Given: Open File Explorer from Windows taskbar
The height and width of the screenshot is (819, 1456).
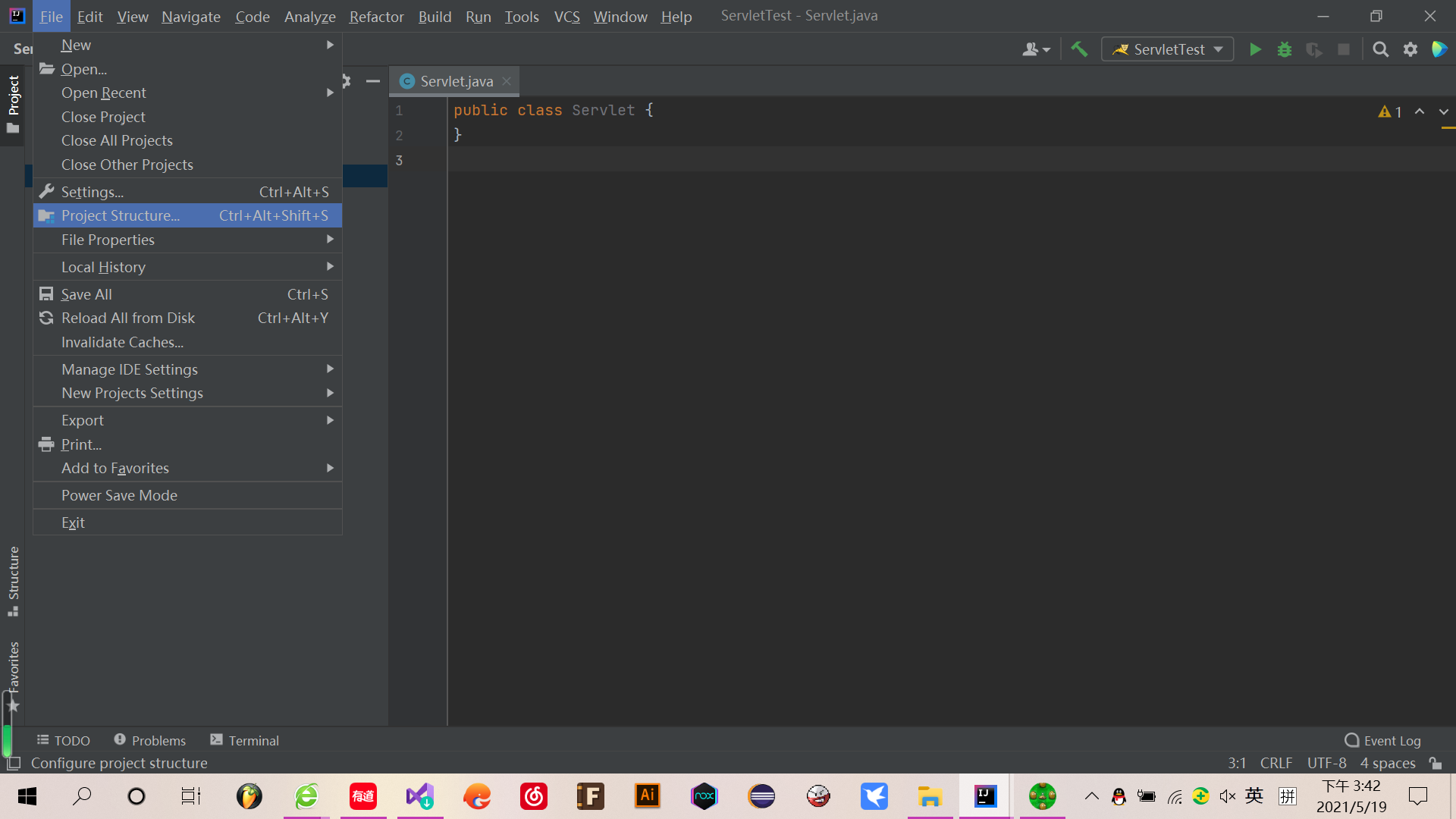Looking at the screenshot, I should pyautogui.click(x=930, y=796).
